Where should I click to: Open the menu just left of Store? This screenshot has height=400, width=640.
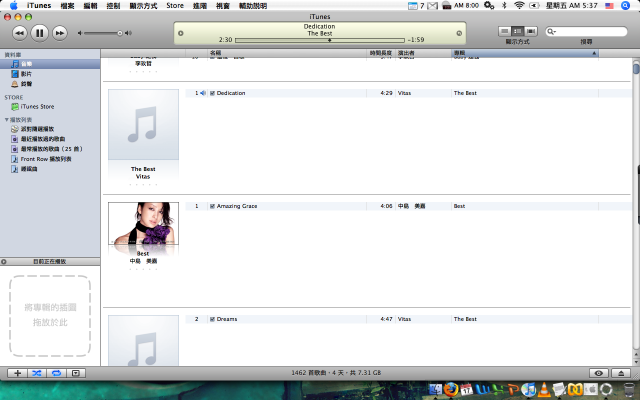click(143, 6)
